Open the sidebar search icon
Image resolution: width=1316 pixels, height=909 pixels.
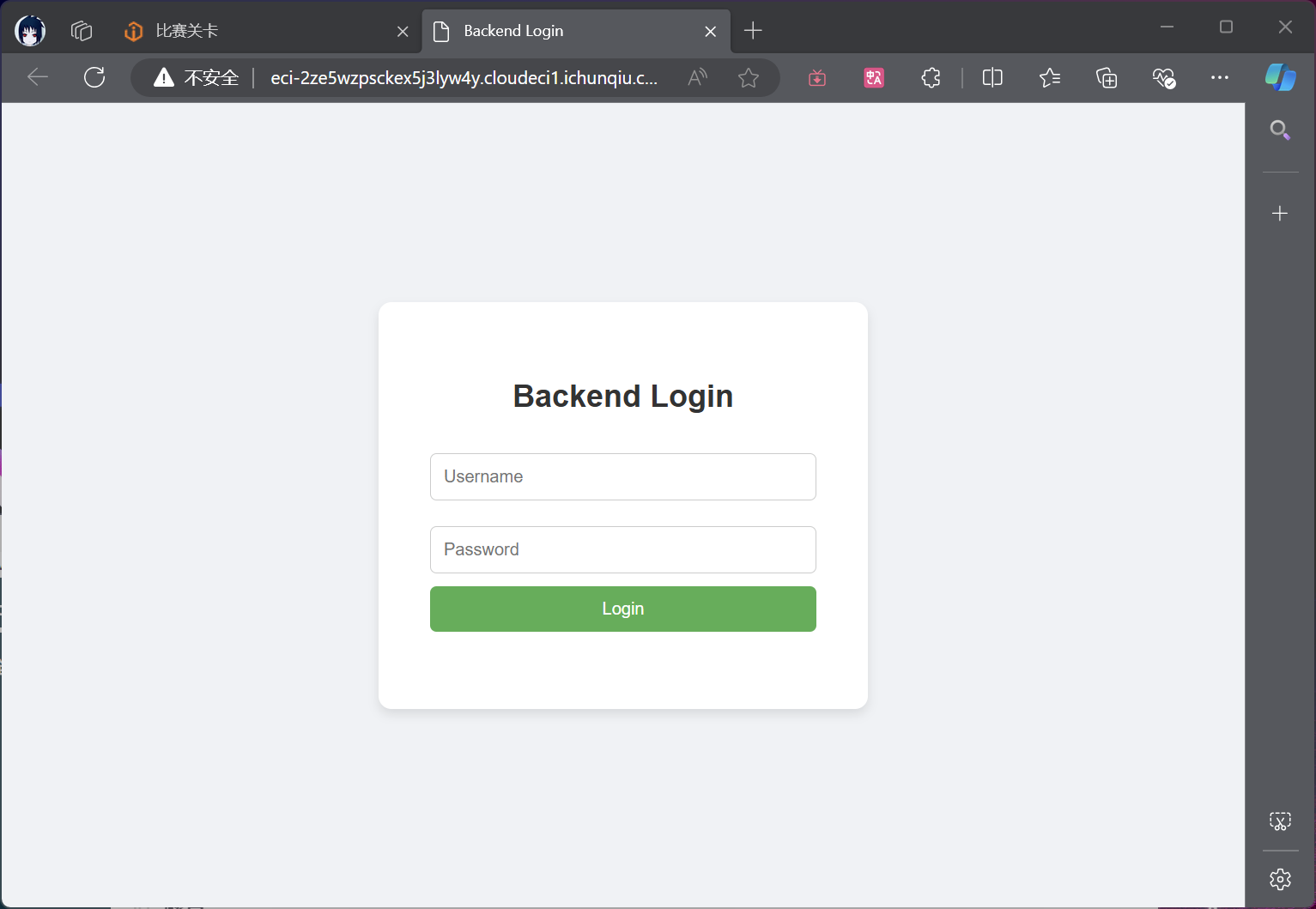[x=1280, y=130]
